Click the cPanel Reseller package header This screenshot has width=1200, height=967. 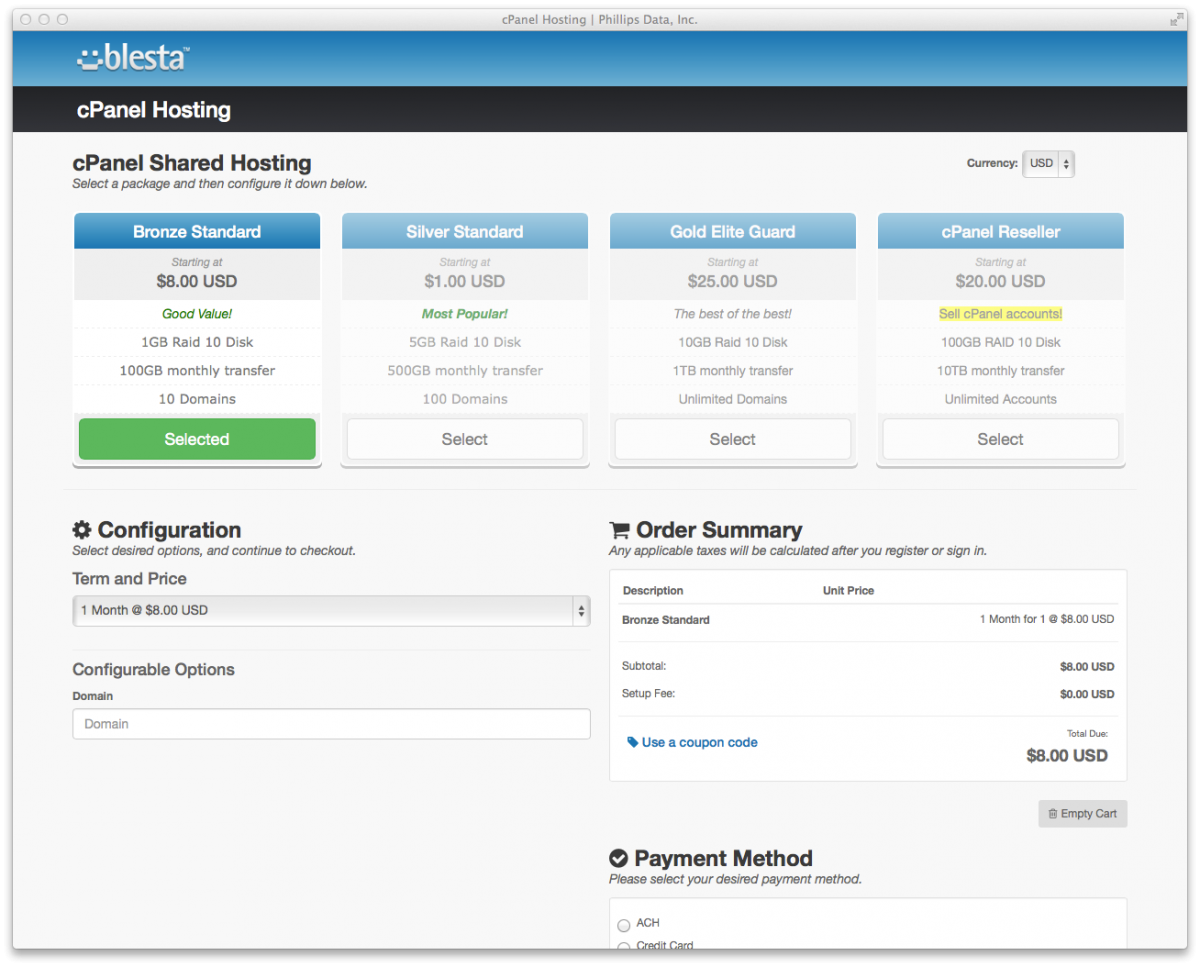[x=1001, y=231]
